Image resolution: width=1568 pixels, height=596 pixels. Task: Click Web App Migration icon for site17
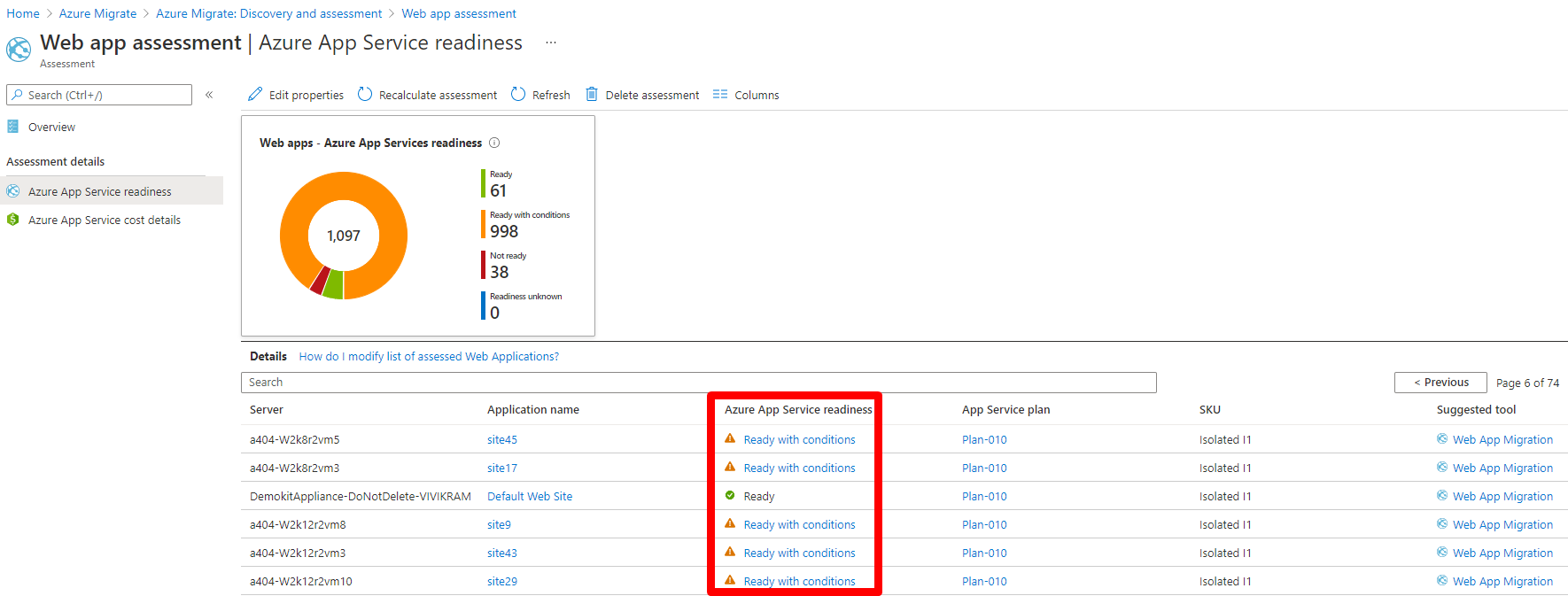click(x=1442, y=467)
